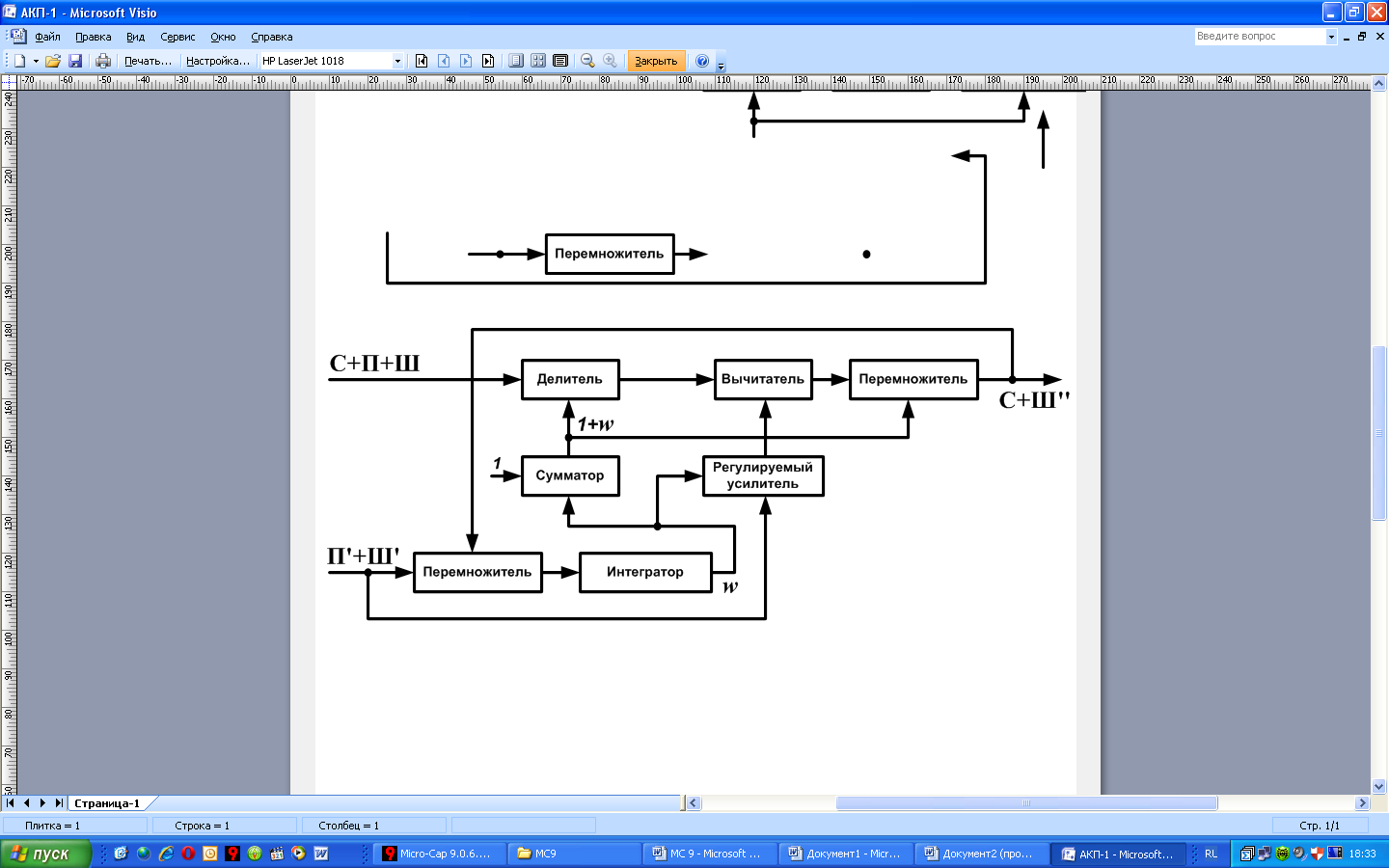Go to the last tile icon
The image size is (1389, 868).
[x=488, y=61]
